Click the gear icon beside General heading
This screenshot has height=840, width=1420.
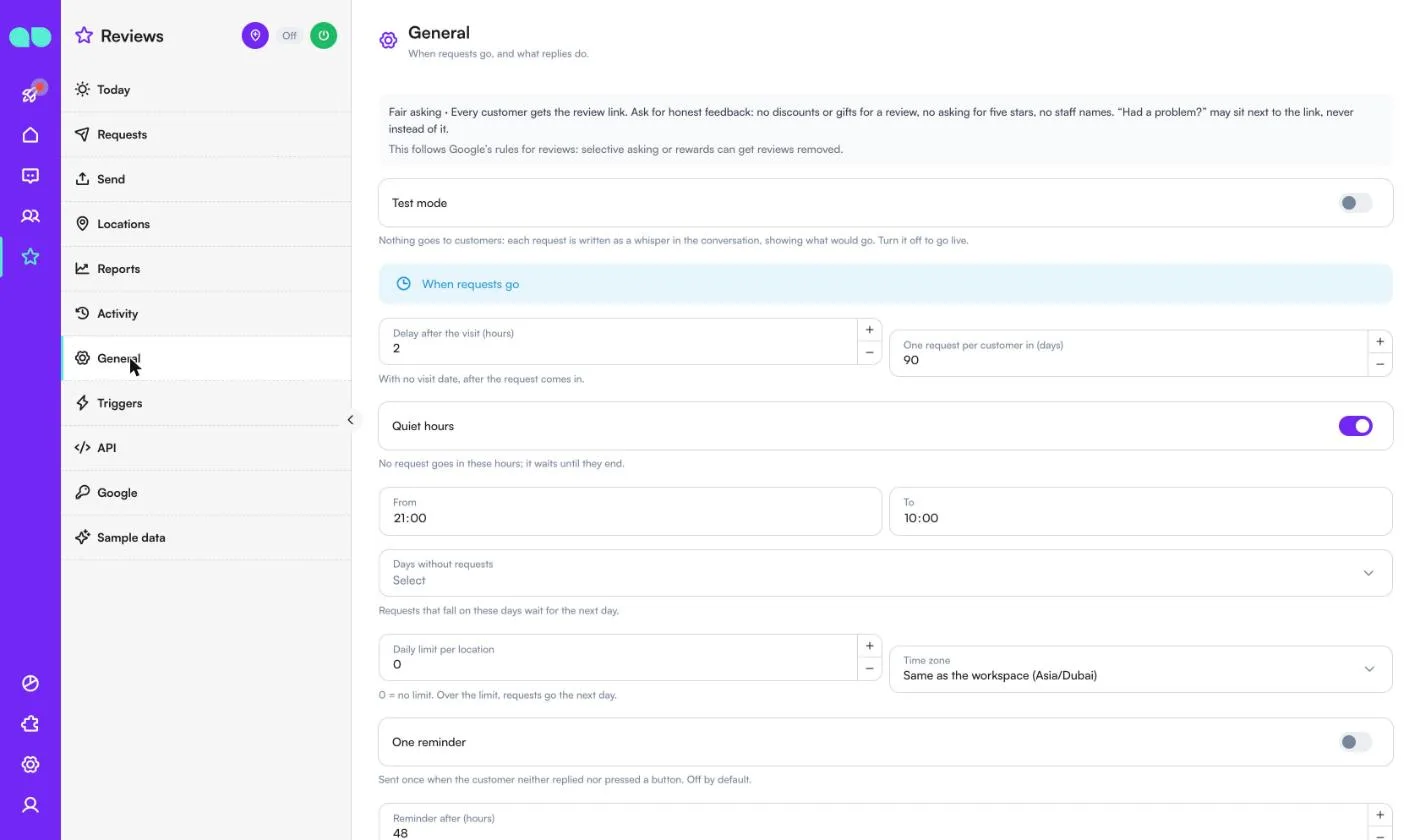[x=388, y=40]
